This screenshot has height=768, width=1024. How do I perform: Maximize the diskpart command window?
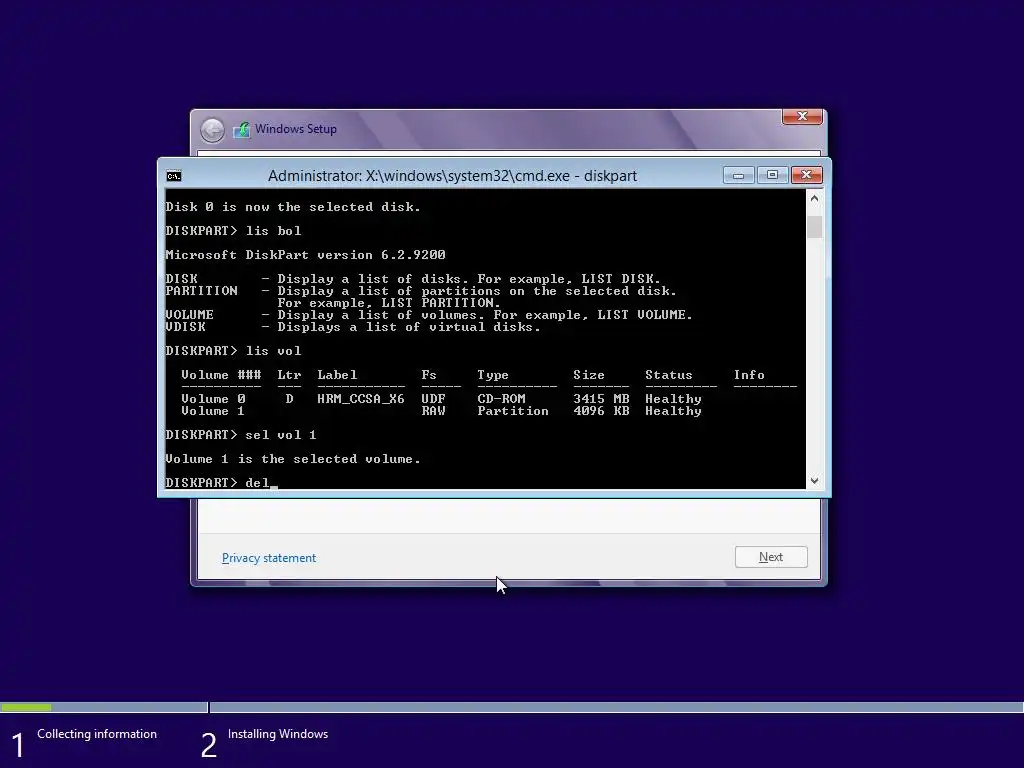pos(772,175)
